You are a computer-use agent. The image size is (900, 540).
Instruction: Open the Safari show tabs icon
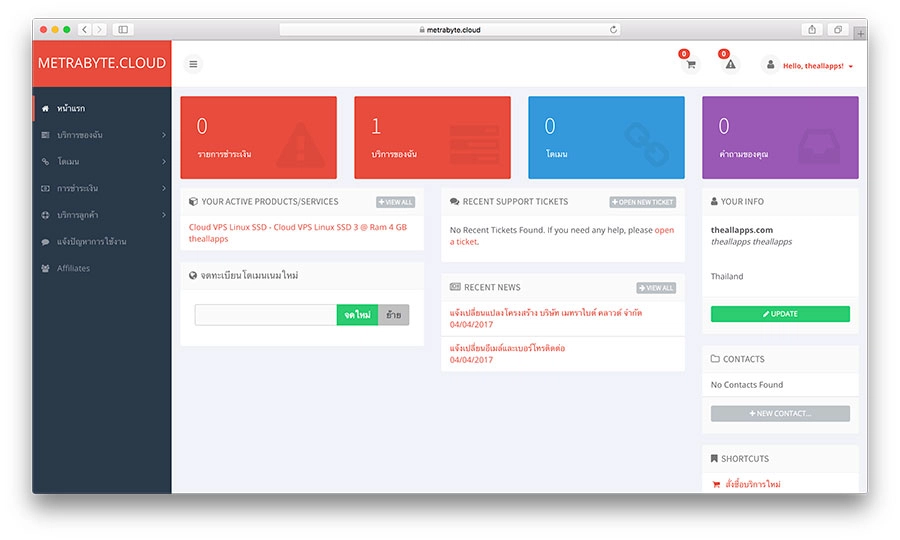pos(838,30)
